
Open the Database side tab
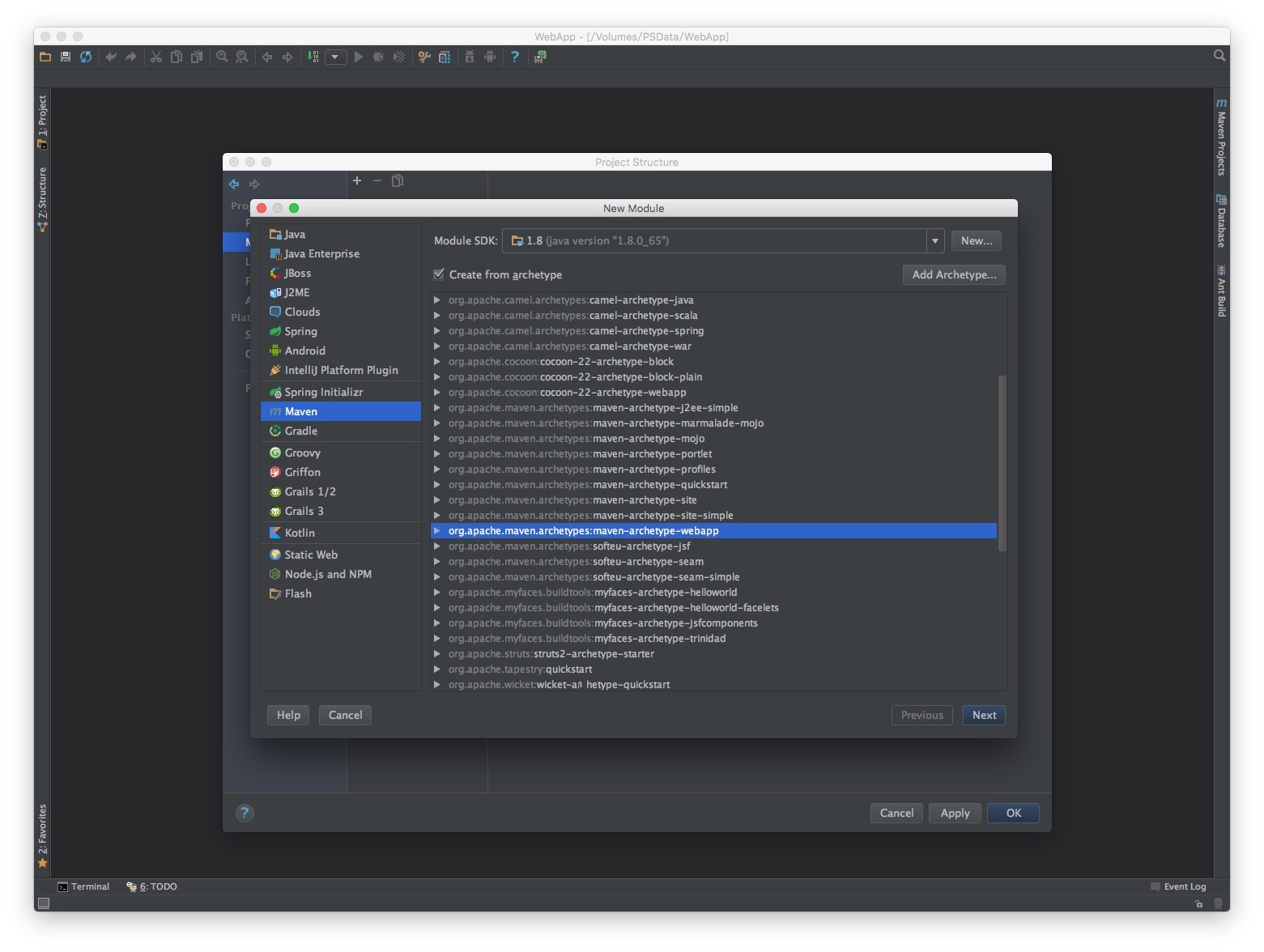tap(1221, 220)
